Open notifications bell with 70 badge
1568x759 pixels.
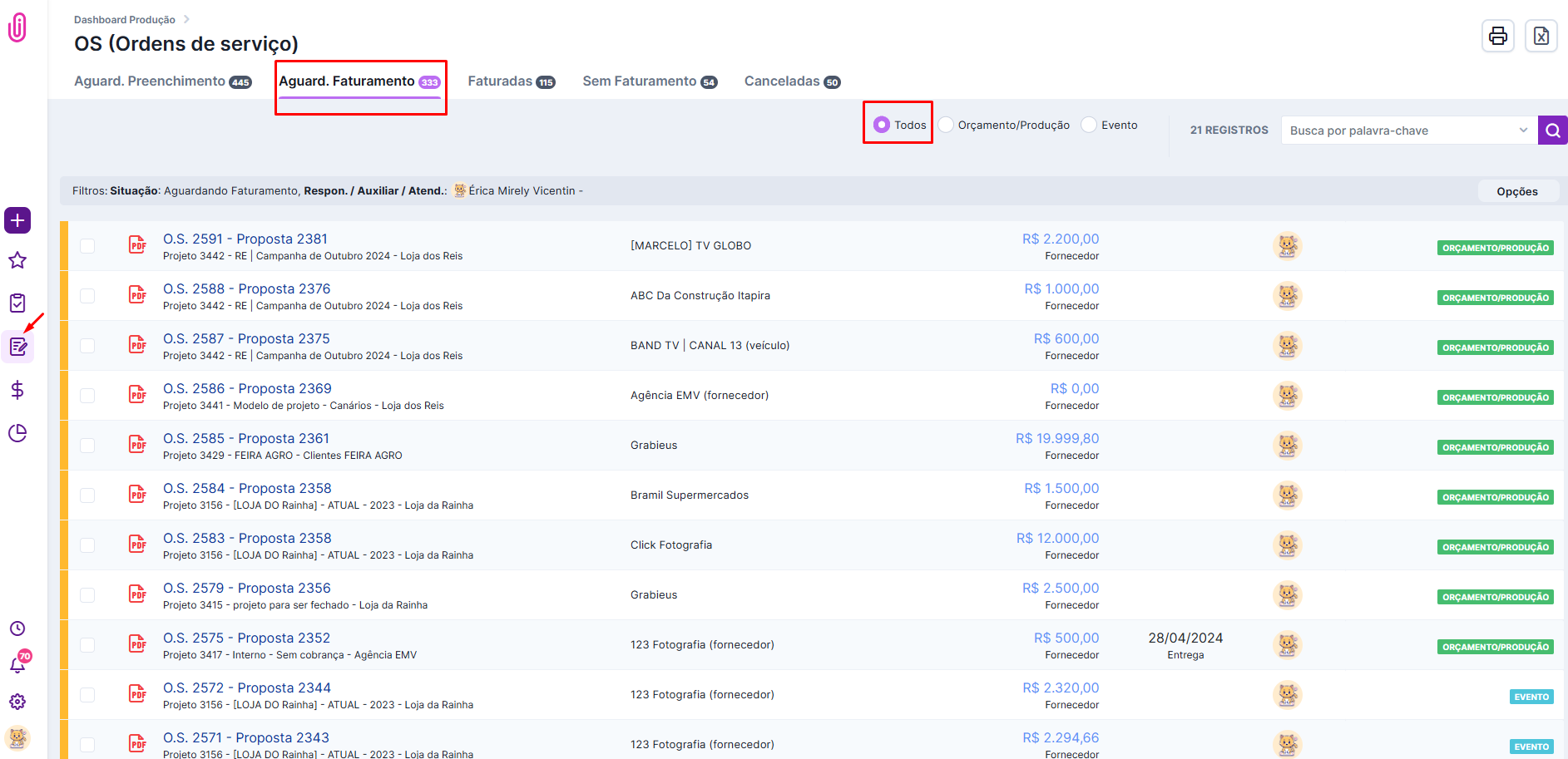[17, 664]
